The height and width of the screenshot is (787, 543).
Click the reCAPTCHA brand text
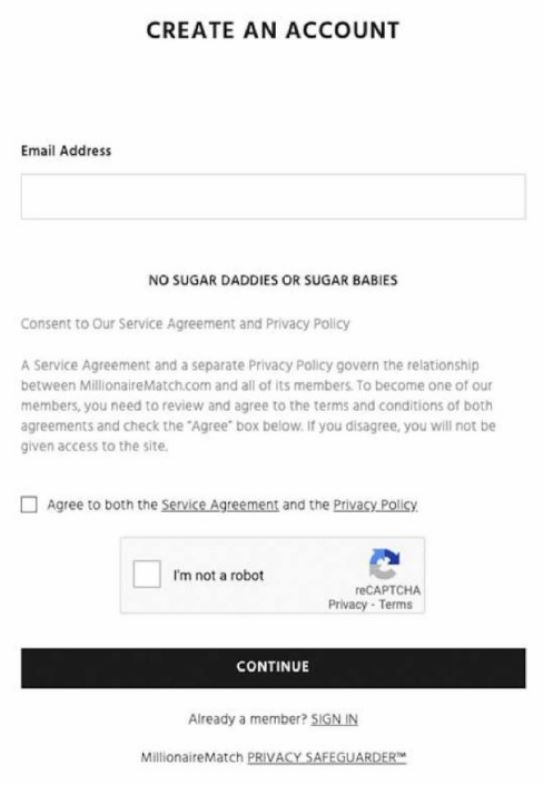point(387,590)
